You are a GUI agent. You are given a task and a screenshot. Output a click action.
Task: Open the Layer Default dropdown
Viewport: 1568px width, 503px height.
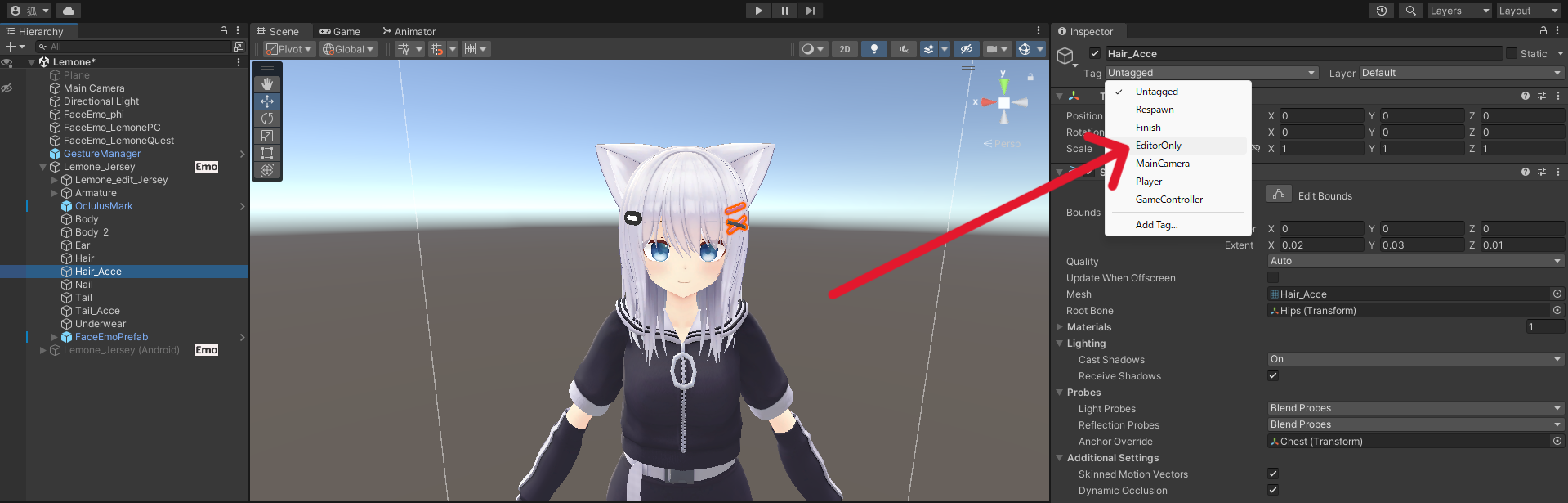coord(1462,73)
